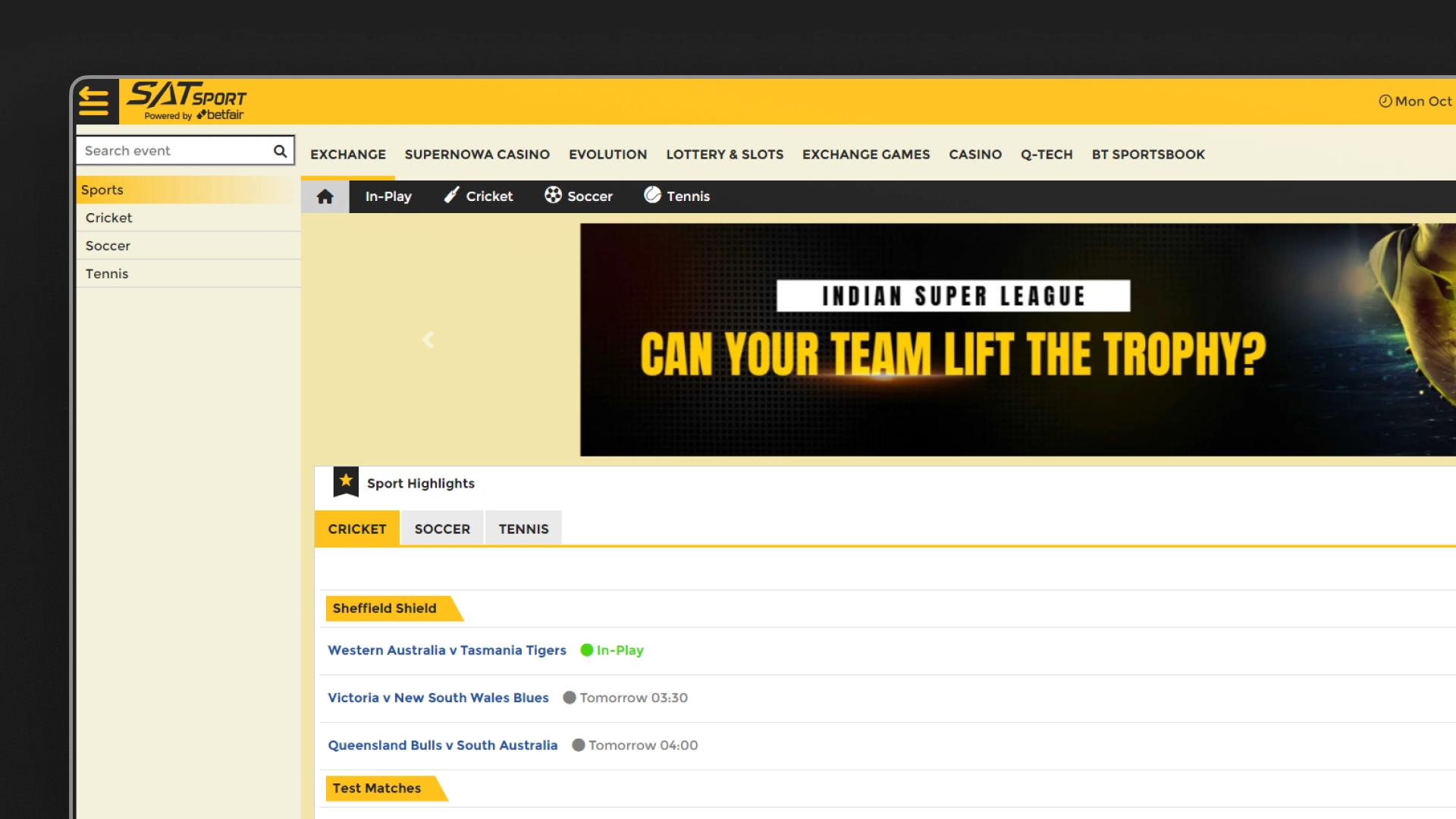This screenshot has width=1456, height=819.
Task: Click the Sport Highlights title
Action: 421,483
